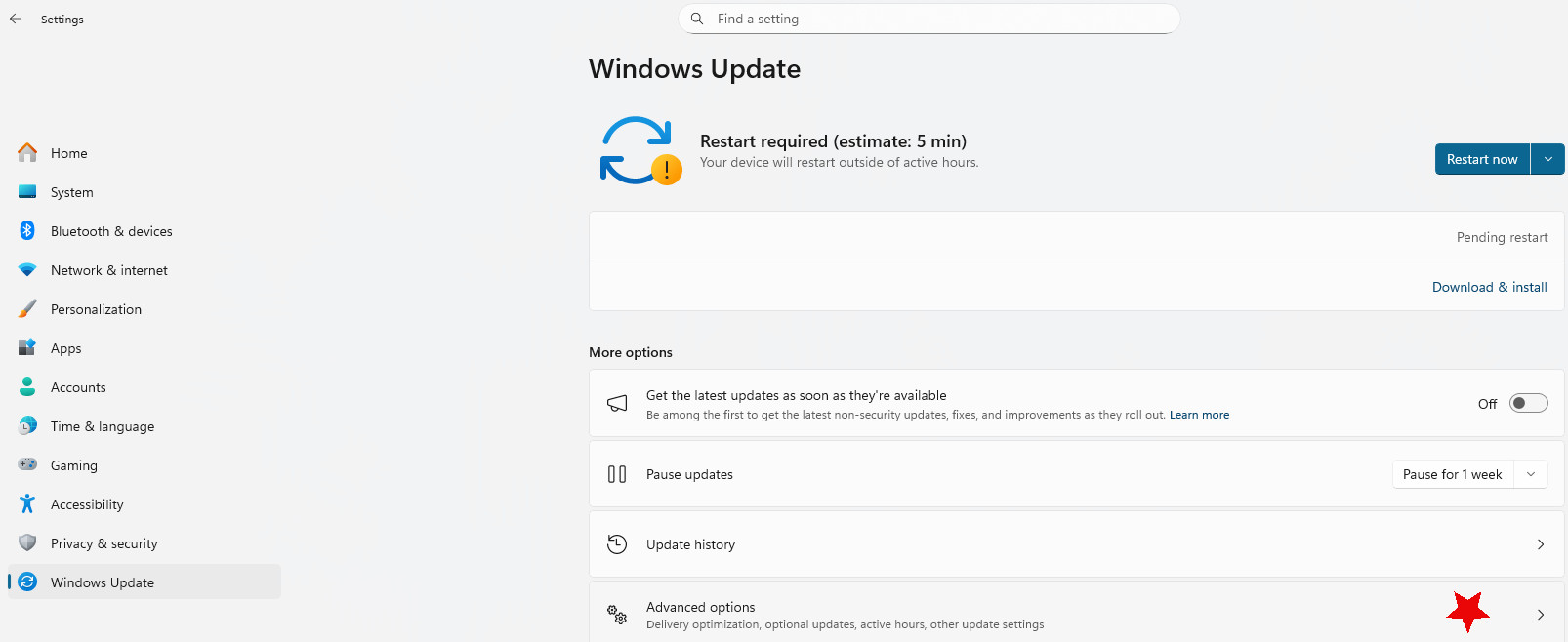
Task: Toggle 'Get the latest updates' switch
Action: pos(1529,404)
